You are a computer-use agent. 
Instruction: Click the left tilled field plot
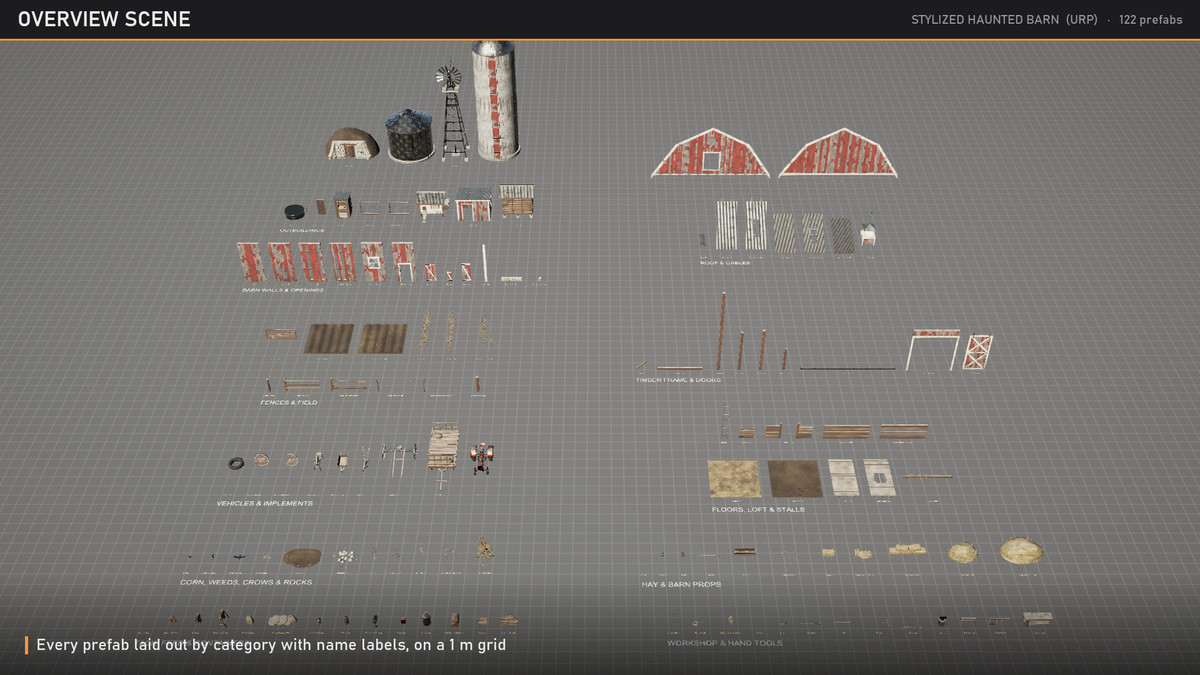coord(329,338)
